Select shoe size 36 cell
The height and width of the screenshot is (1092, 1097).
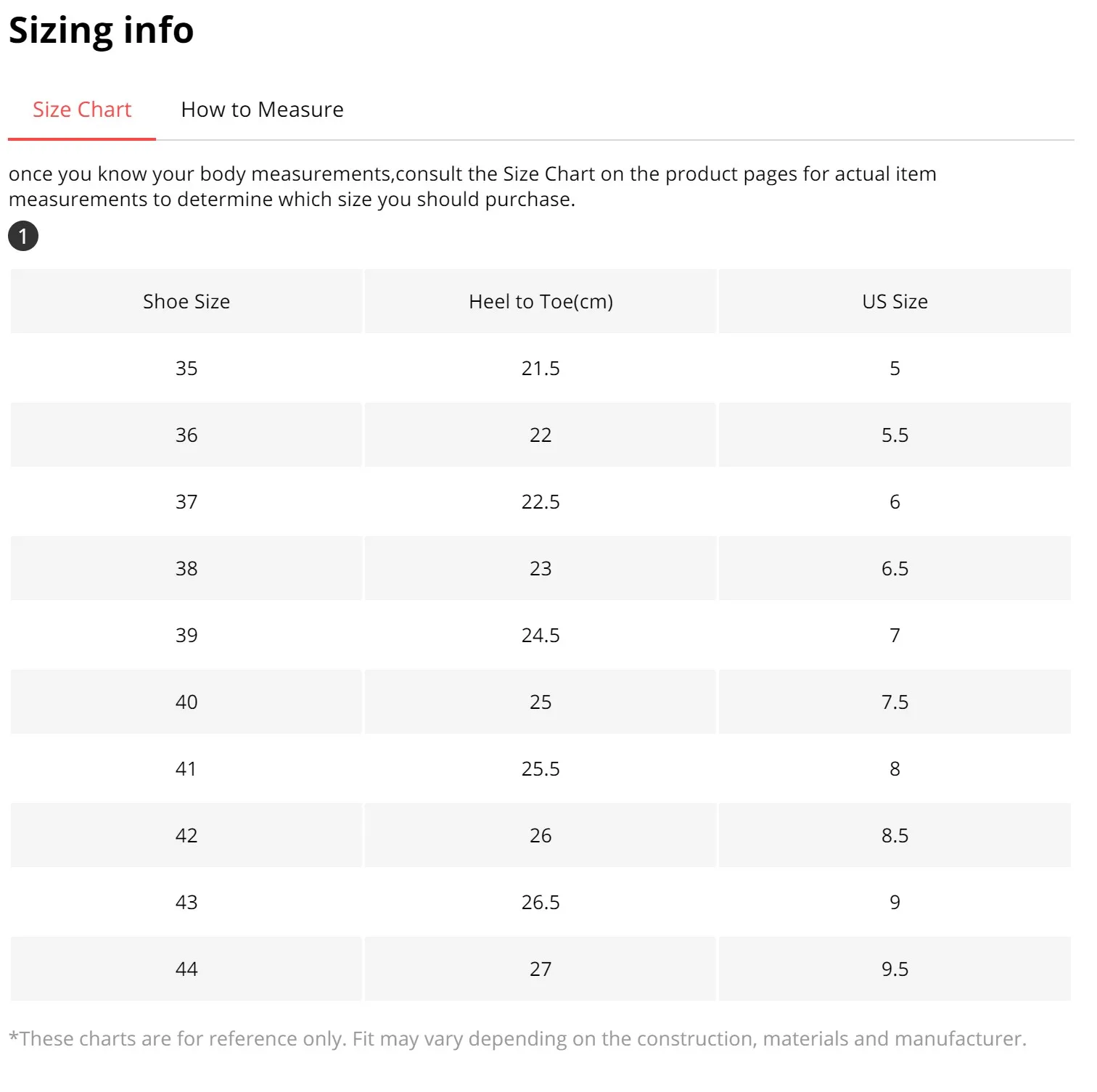(186, 435)
